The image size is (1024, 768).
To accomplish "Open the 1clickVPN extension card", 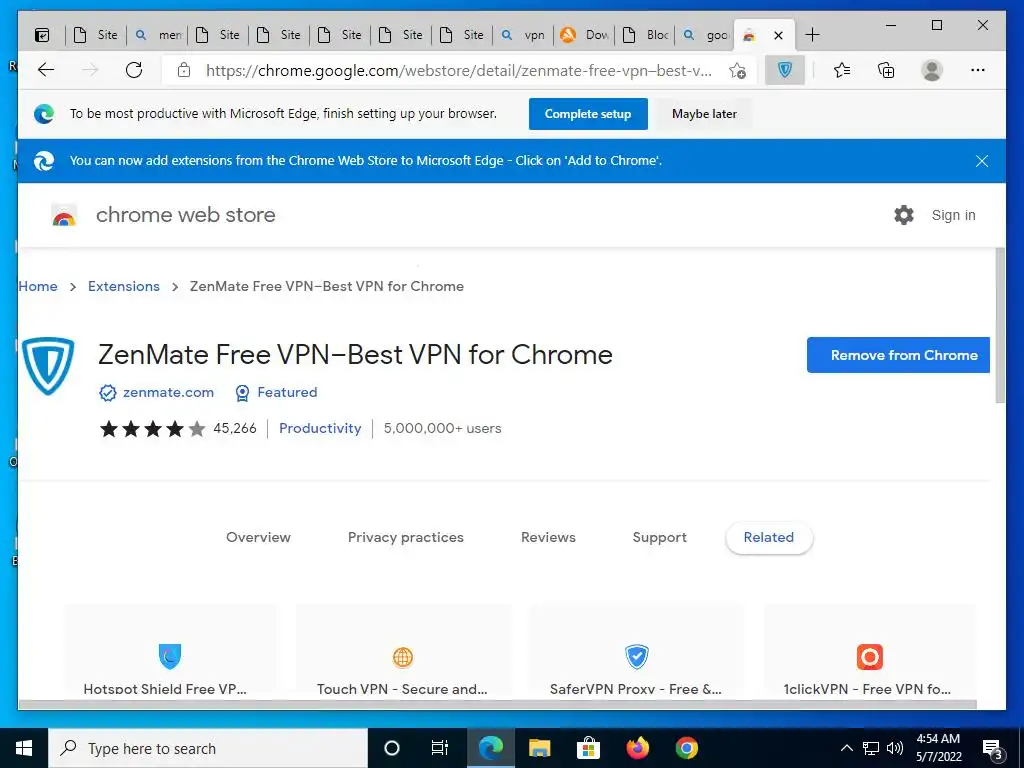I will [x=869, y=651].
